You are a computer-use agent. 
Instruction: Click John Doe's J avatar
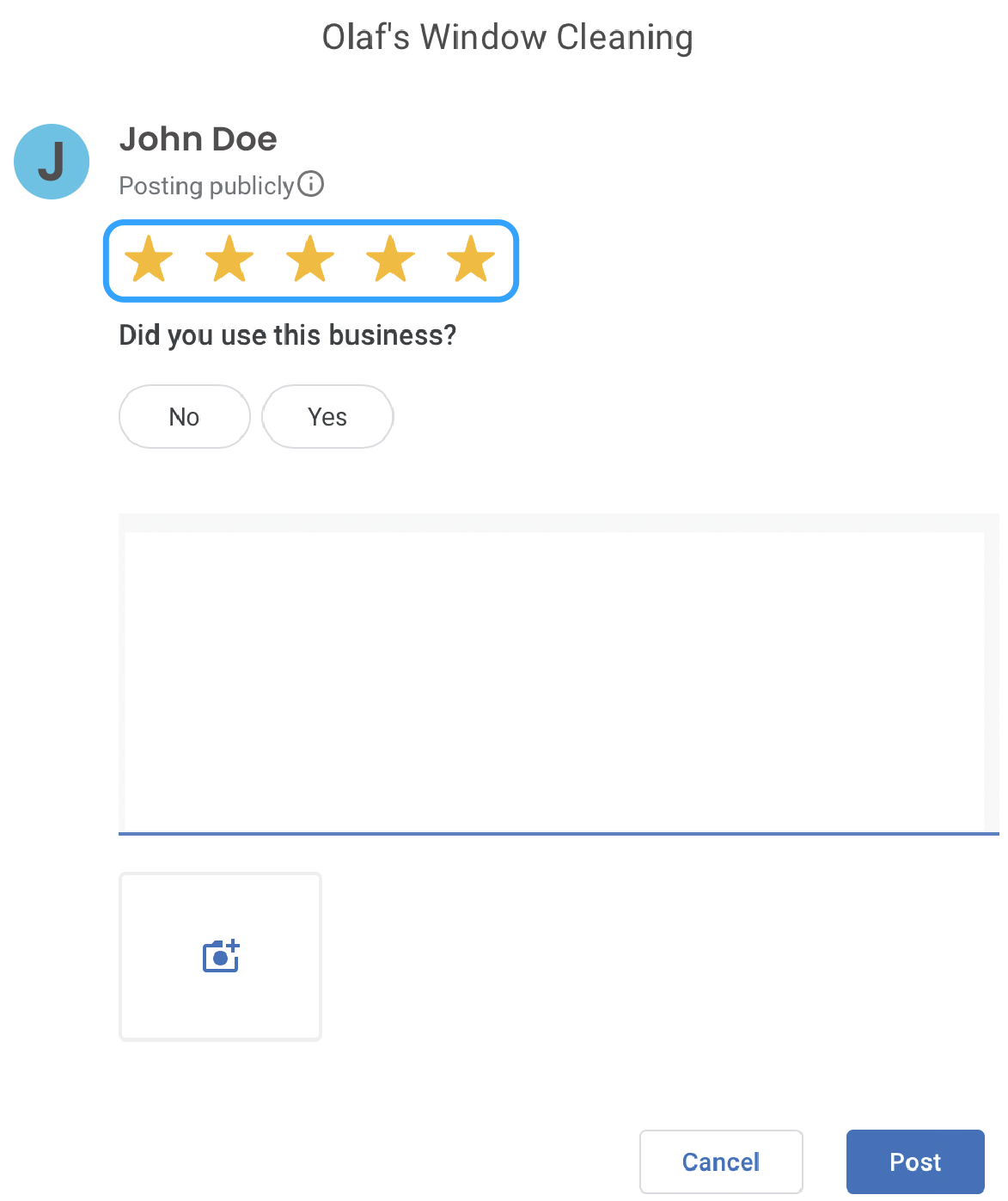(52, 162)
